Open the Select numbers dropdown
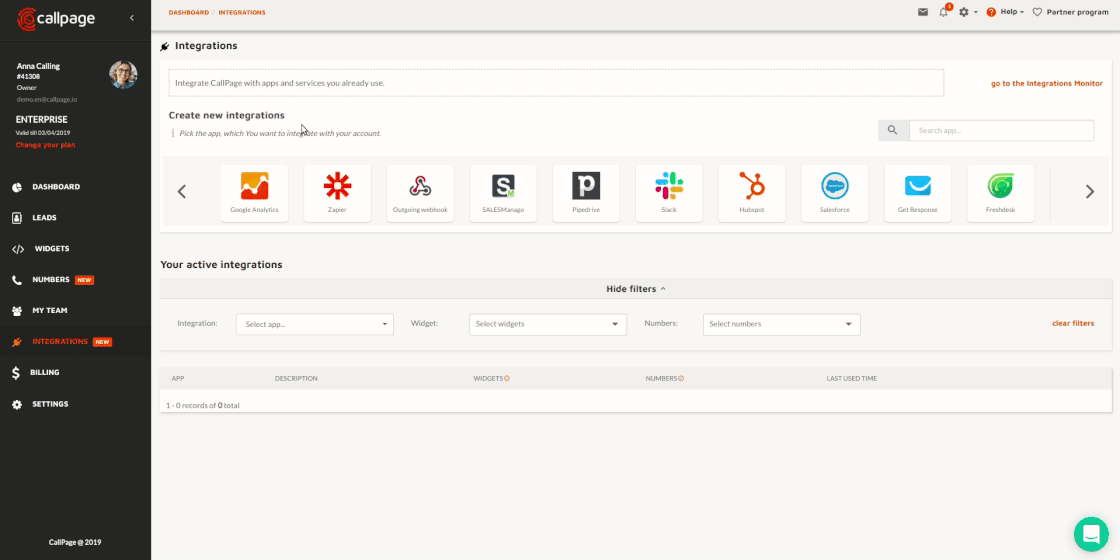 [x=781, y=324]
